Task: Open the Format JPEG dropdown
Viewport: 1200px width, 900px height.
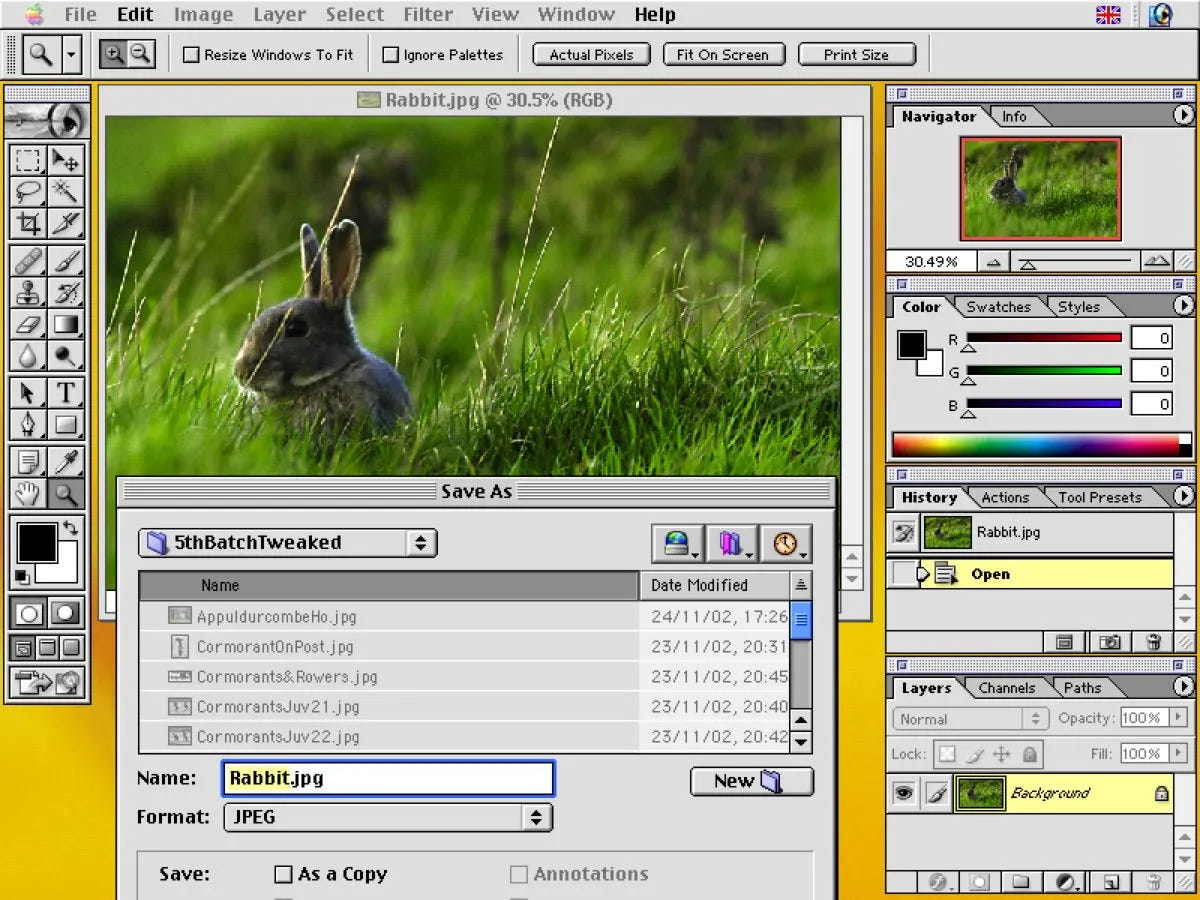Action: [x=387, y=817]
